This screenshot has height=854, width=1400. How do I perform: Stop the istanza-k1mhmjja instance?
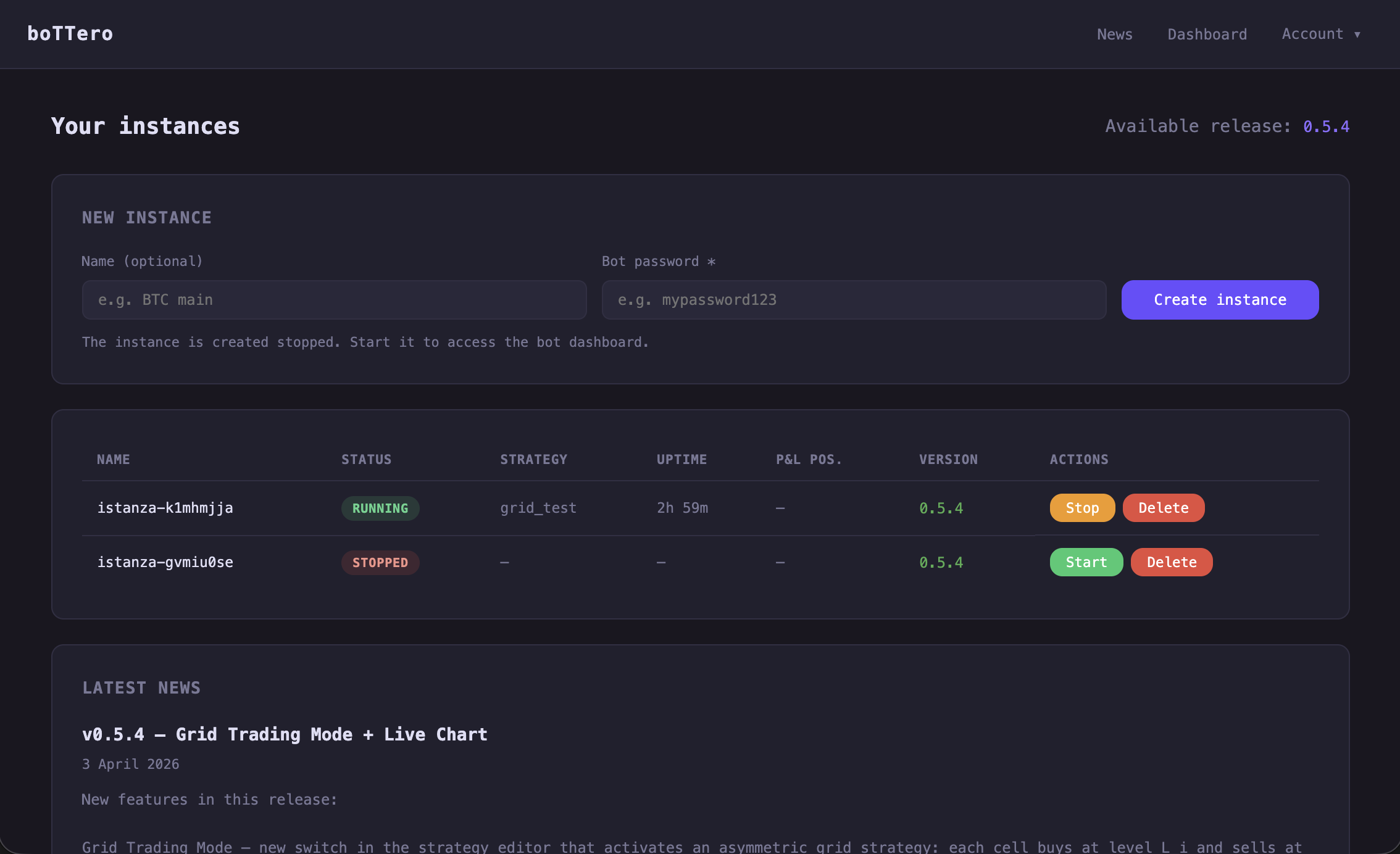coord(1081,507)
